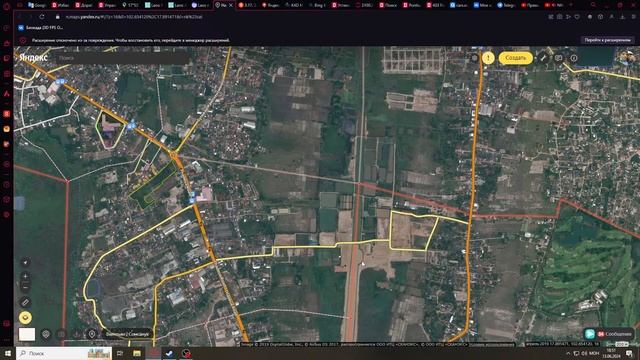Open the info icon in the map toolbar
640x360 pixels.
(573, 58)
